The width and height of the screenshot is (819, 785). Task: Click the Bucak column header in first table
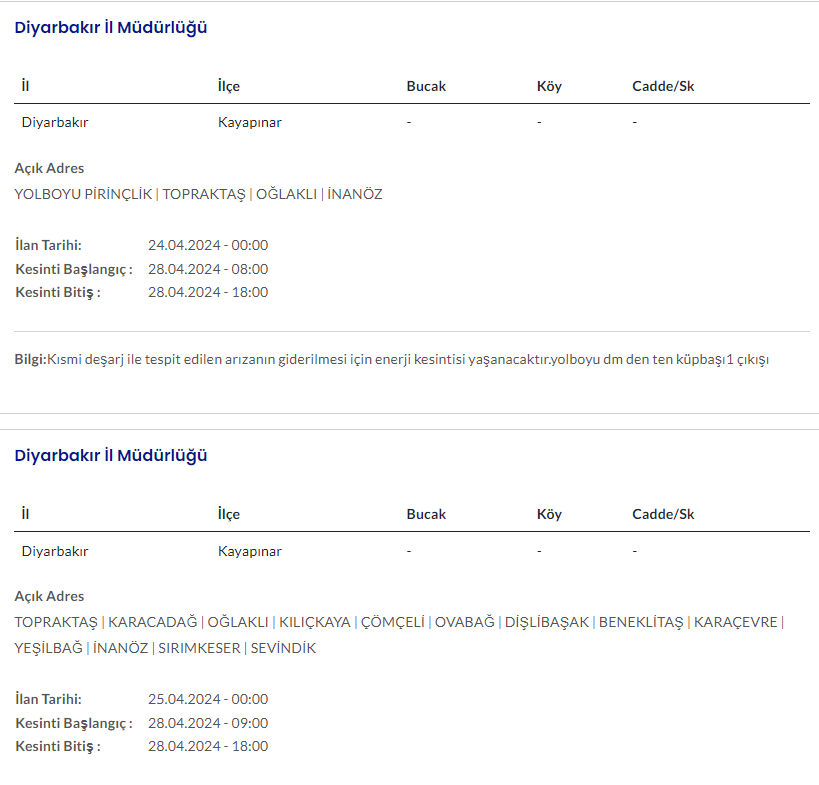pyautogui.click(x=426, y=86)
